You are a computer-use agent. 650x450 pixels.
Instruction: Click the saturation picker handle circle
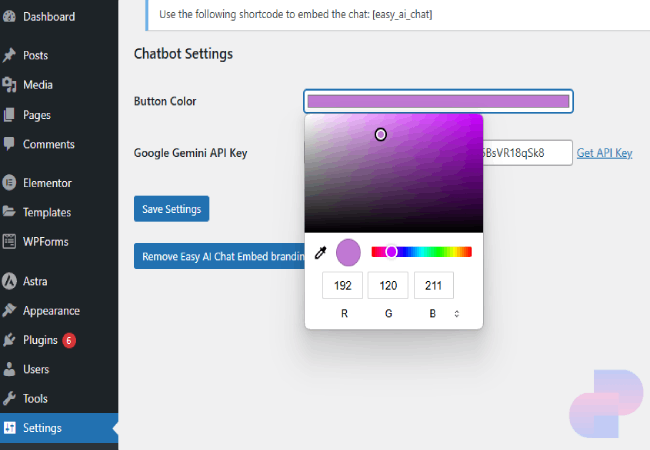coord(381,134)
